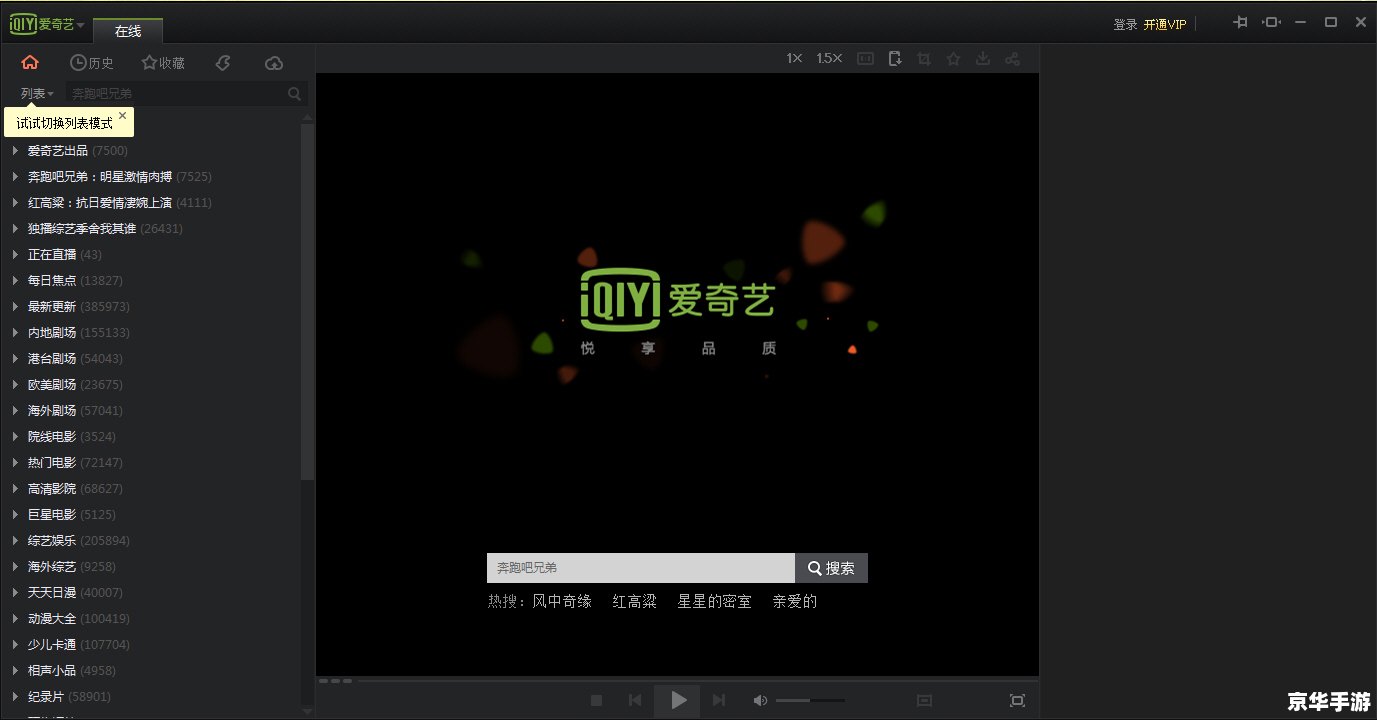
Task: Expand 红高粱:抗日爱情凄婉上演 category
Action: (15, 202)
